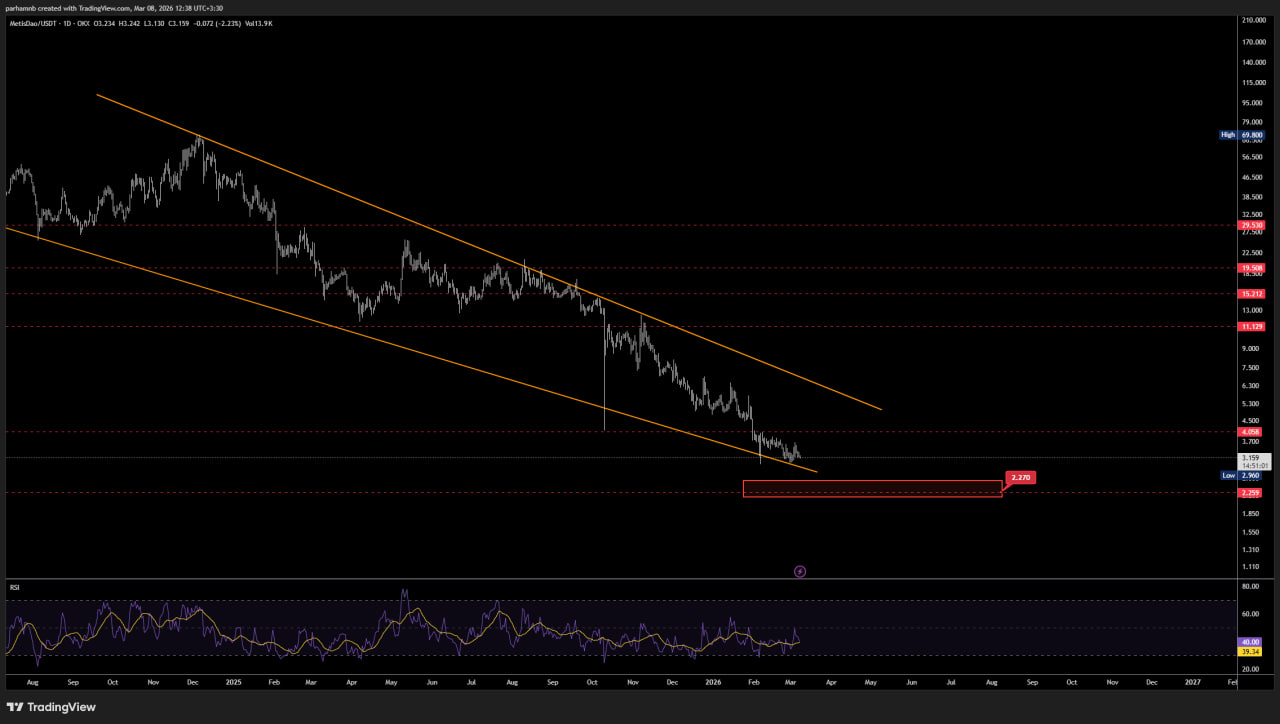Viewport: 1280px width, 724px height.
Task: Click the yellow RSI average 39.34 label
Action: (1251, 652)
